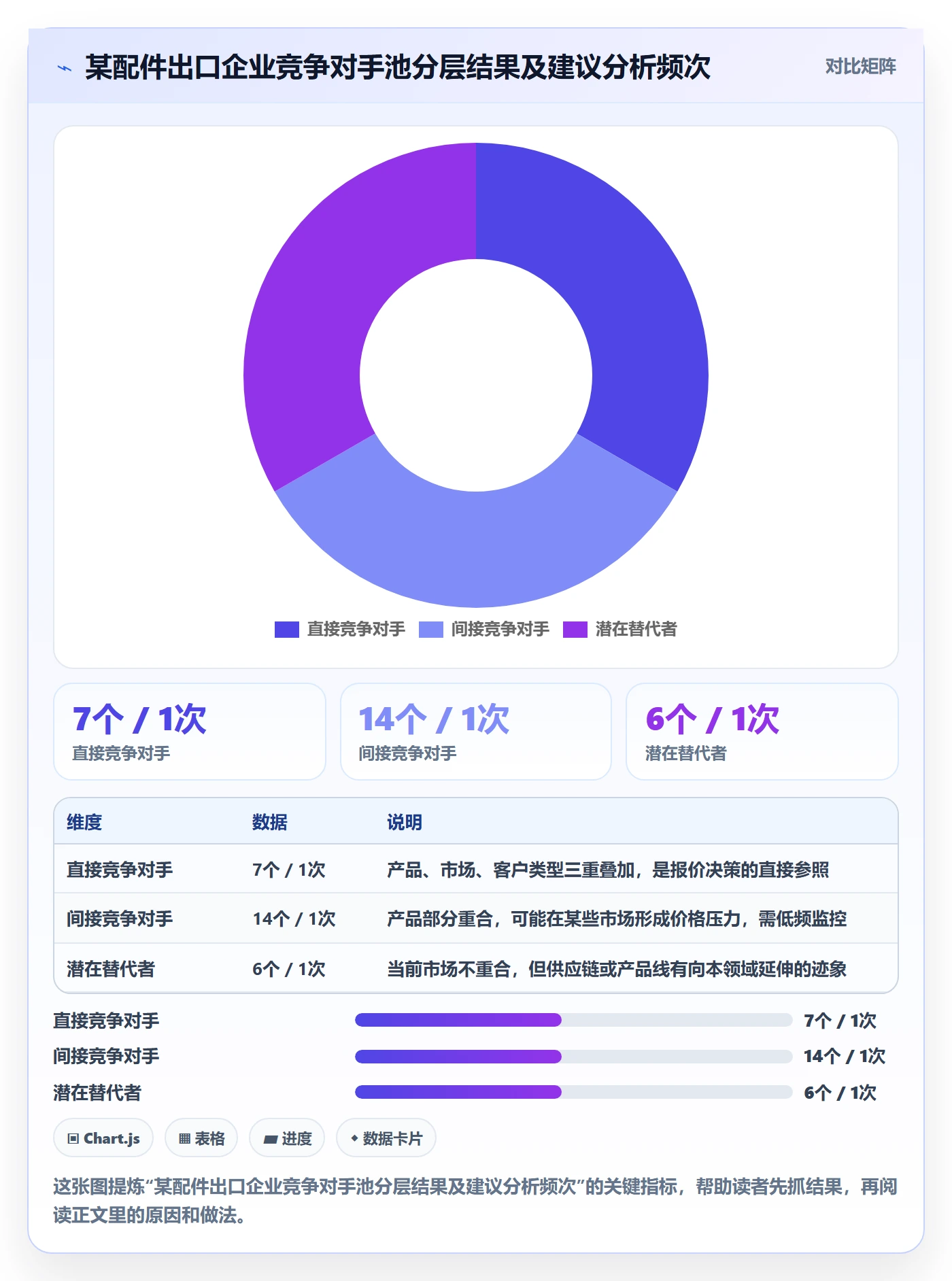Open the 14个 / 1次 data card
952x1281 pixels.
(x=476, y=732)
